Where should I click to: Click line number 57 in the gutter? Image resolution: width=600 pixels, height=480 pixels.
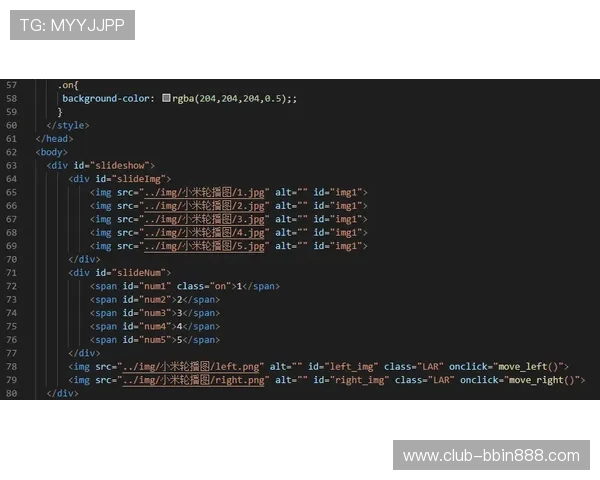point(12,85)
